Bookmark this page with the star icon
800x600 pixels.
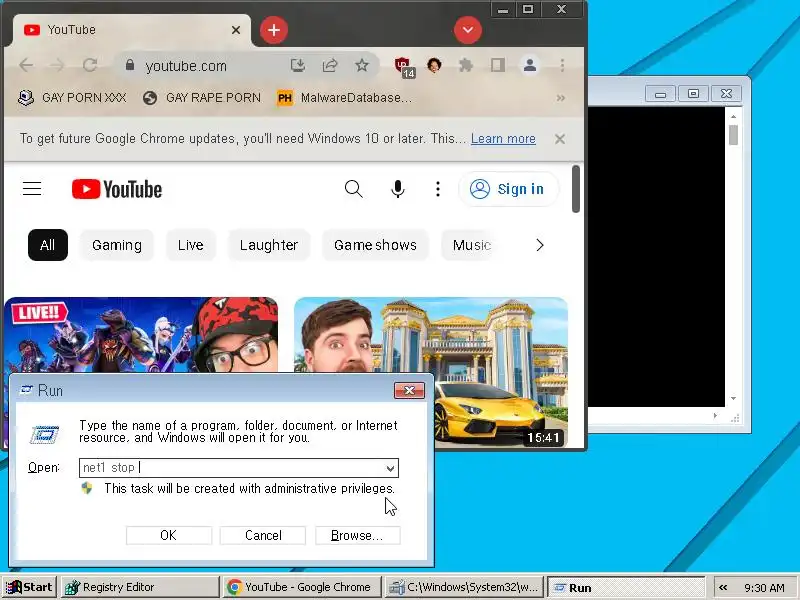(x=362, y=65)
